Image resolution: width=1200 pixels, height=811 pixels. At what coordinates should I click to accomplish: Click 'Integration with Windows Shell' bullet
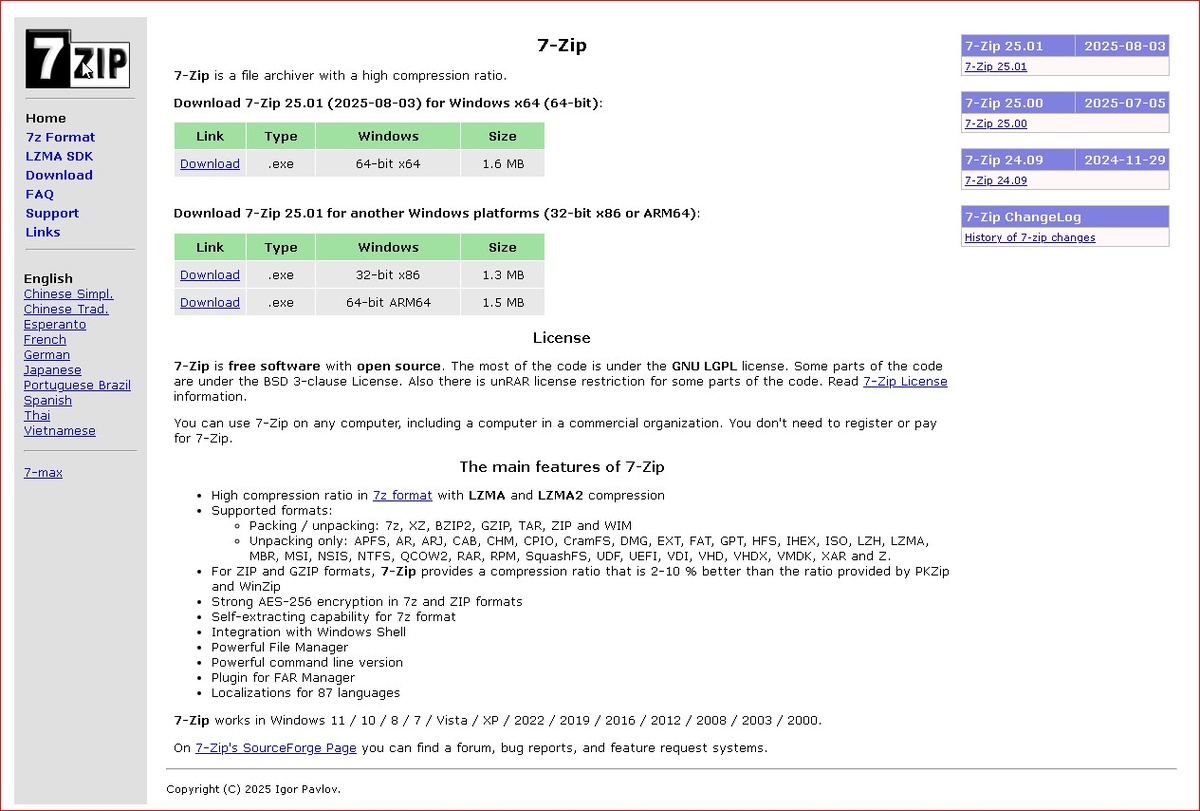pyautogui.click(x=308, y=632)
